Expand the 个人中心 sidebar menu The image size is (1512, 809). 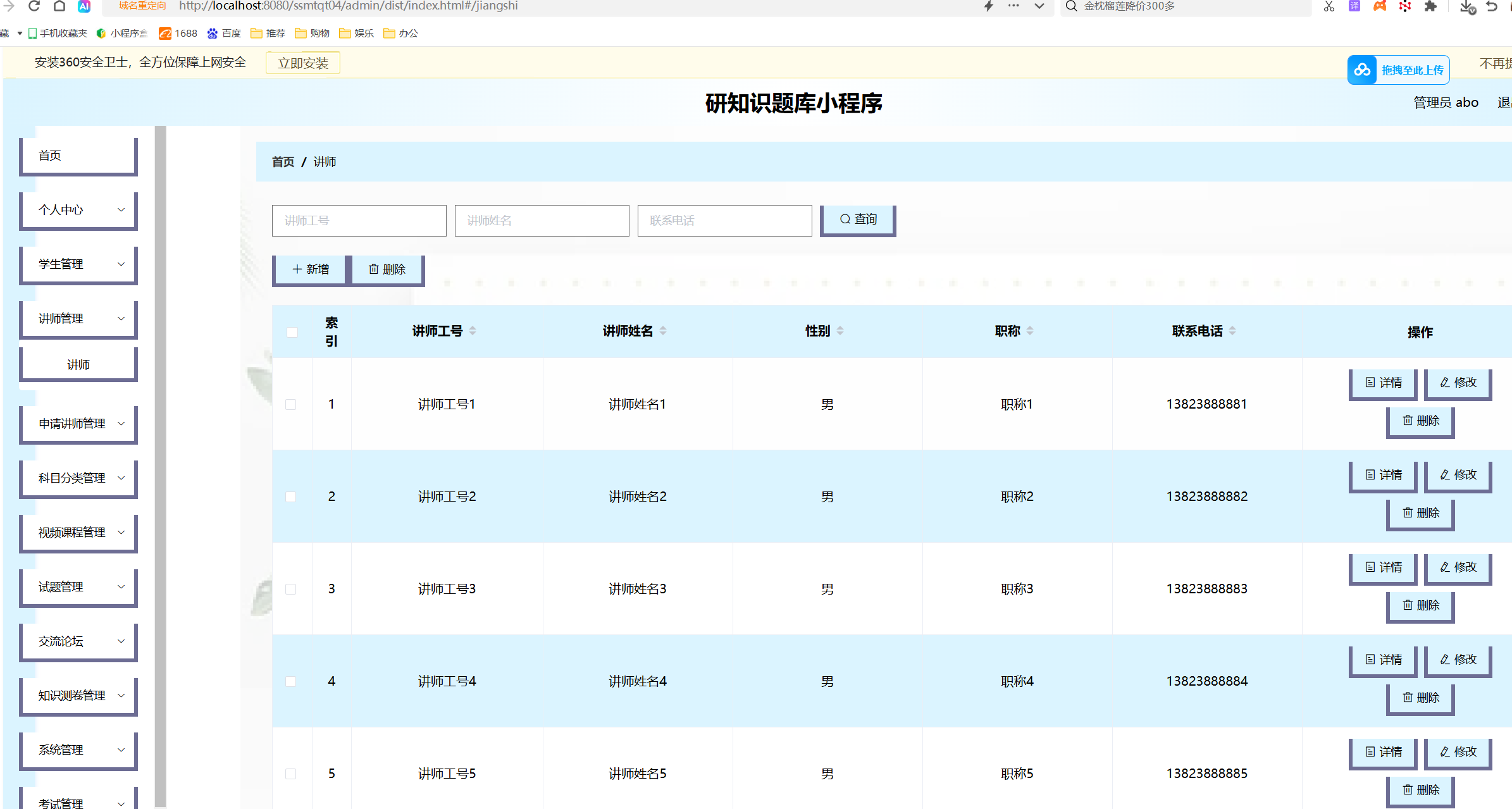click(x=78, y=210)
